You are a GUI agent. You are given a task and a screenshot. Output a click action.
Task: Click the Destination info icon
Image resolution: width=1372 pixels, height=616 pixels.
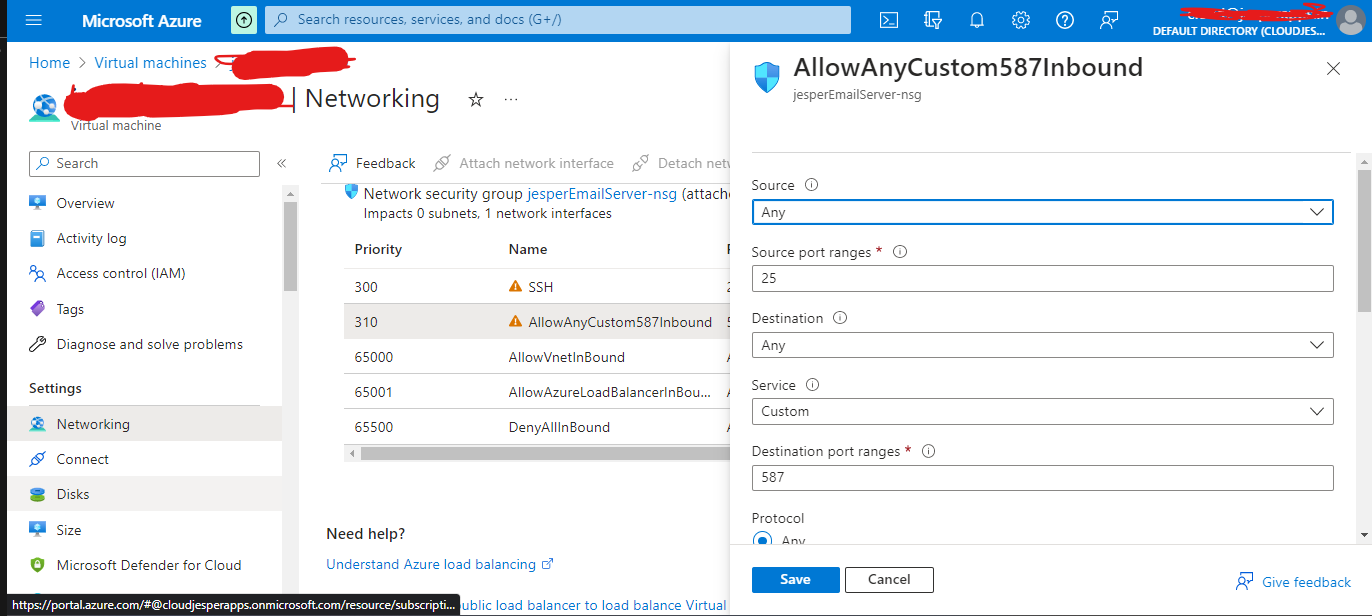(840, 318)
